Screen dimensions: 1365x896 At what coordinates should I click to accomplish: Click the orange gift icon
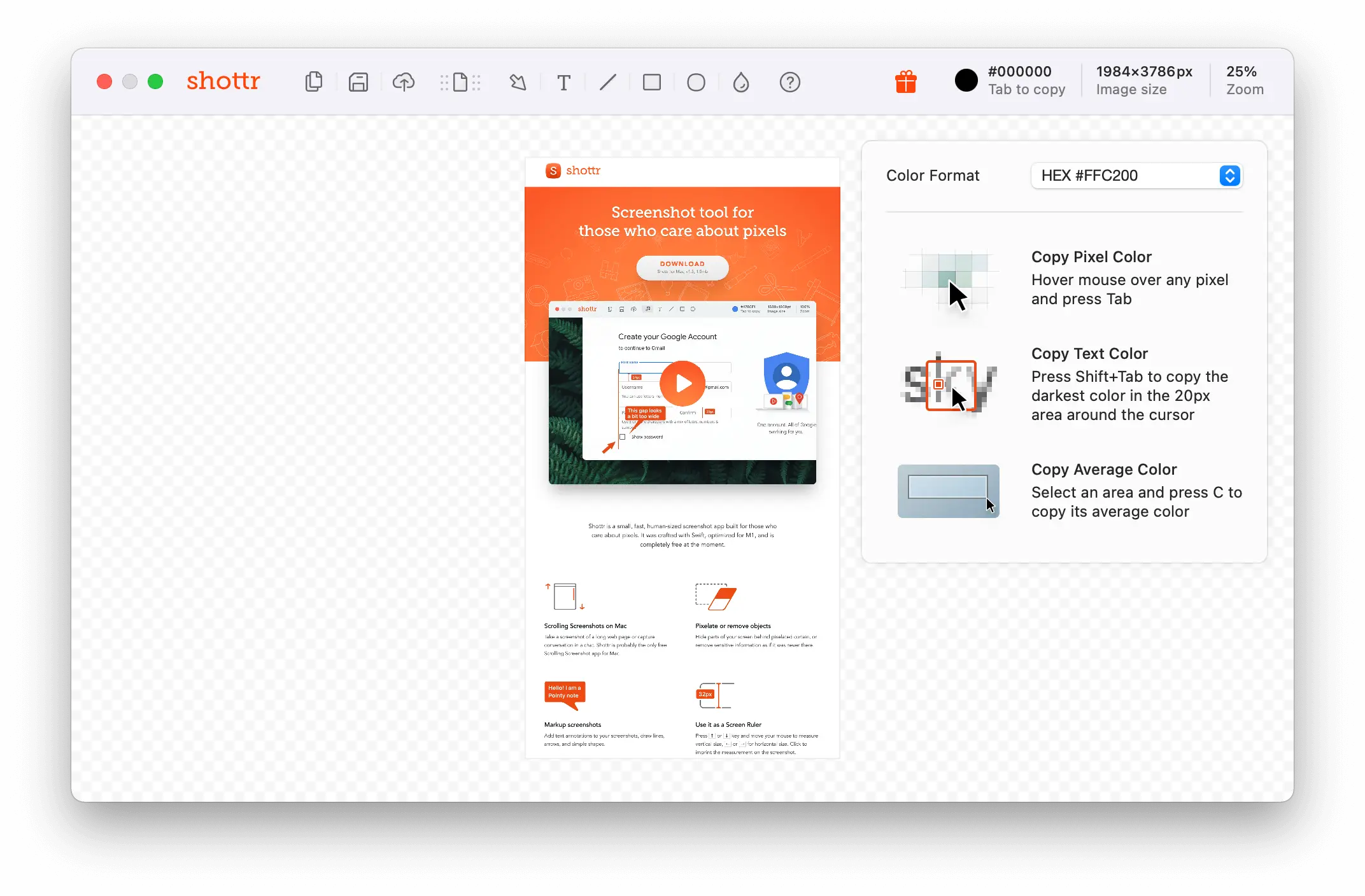coord(905,81)
